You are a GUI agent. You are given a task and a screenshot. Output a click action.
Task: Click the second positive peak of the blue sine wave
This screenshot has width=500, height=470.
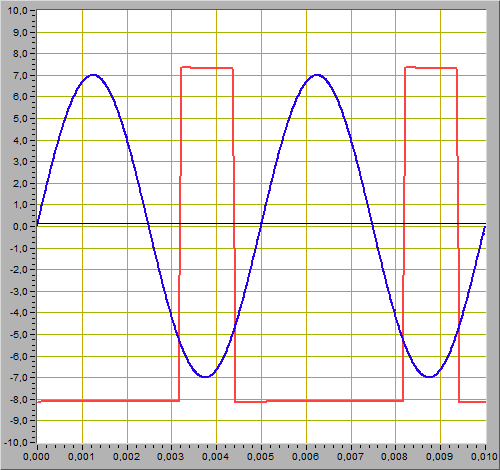(317, 75)
